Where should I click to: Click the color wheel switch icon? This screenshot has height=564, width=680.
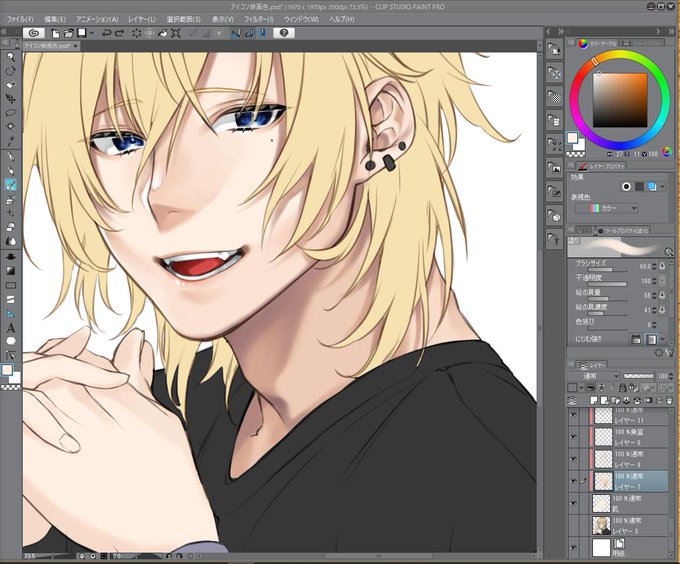point(667,152)
